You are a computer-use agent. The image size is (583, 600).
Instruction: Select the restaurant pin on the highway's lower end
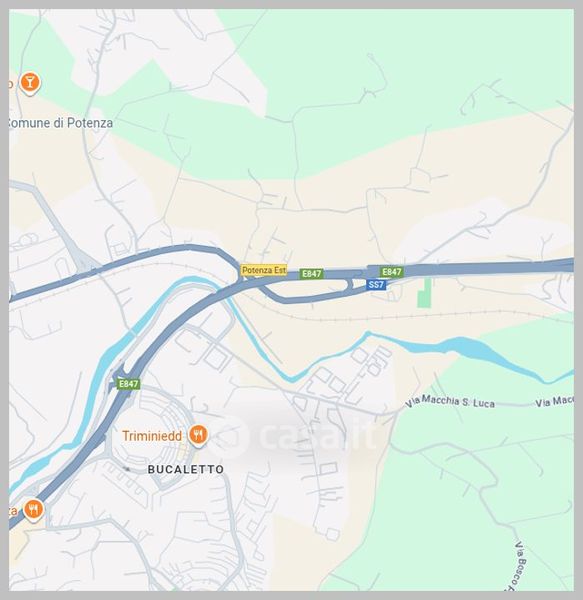tap(33, 510)
